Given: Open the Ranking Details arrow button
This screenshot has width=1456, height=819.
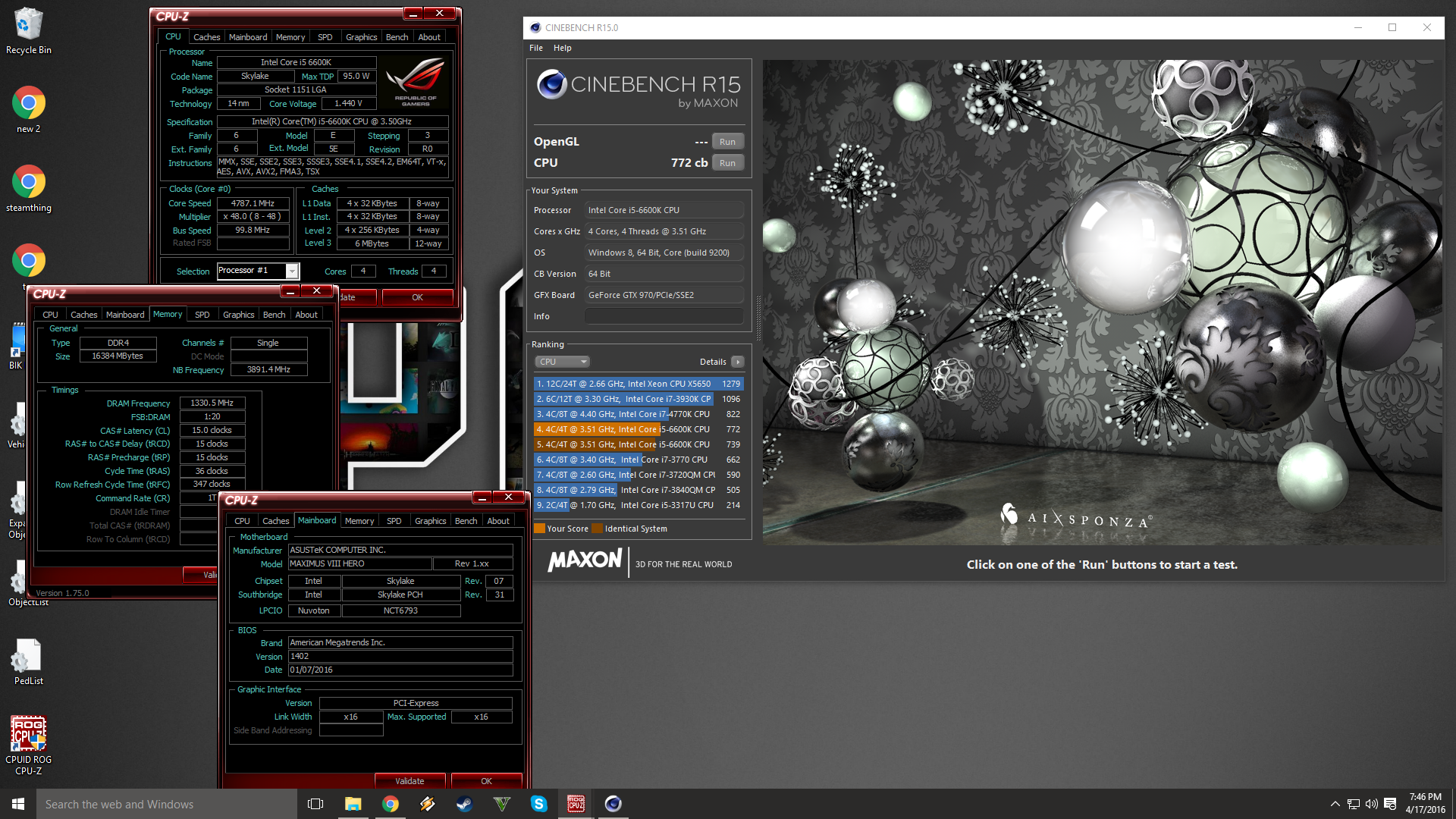Looking at the screenshot, I should tap(737, 362).
